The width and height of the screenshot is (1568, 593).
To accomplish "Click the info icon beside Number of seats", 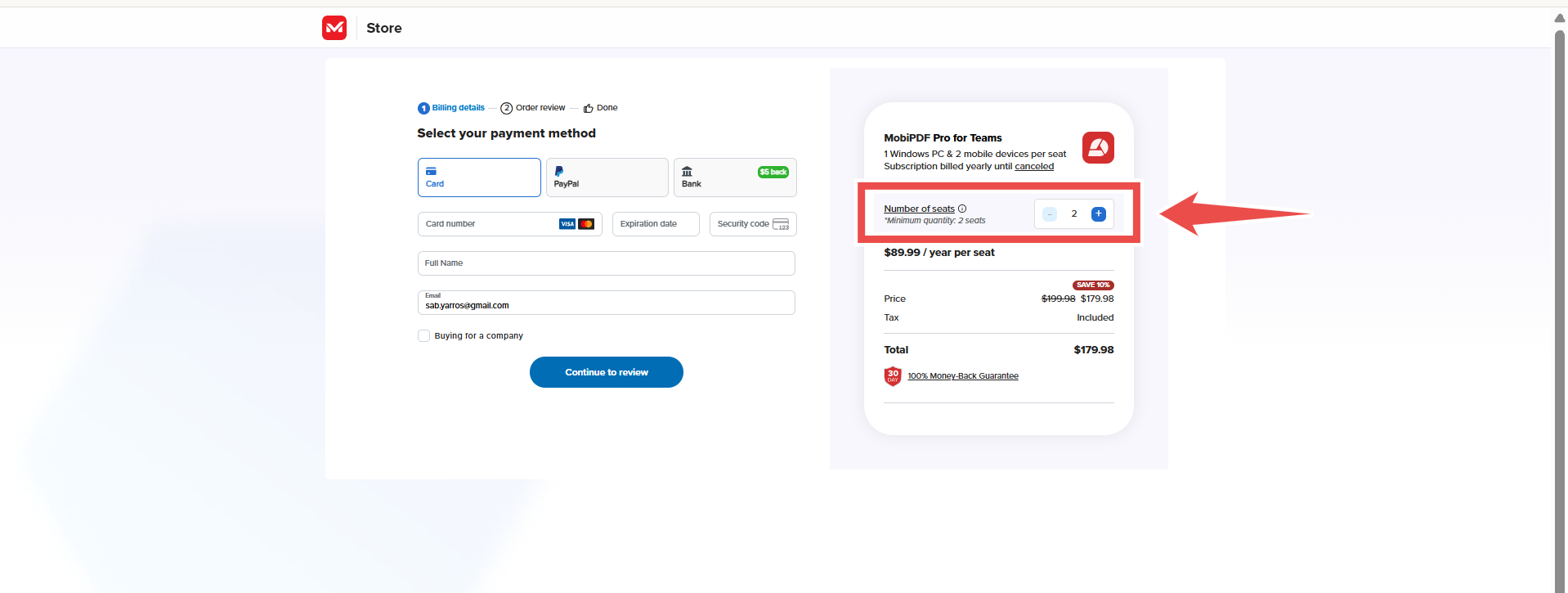I will [x=962, y=209].
